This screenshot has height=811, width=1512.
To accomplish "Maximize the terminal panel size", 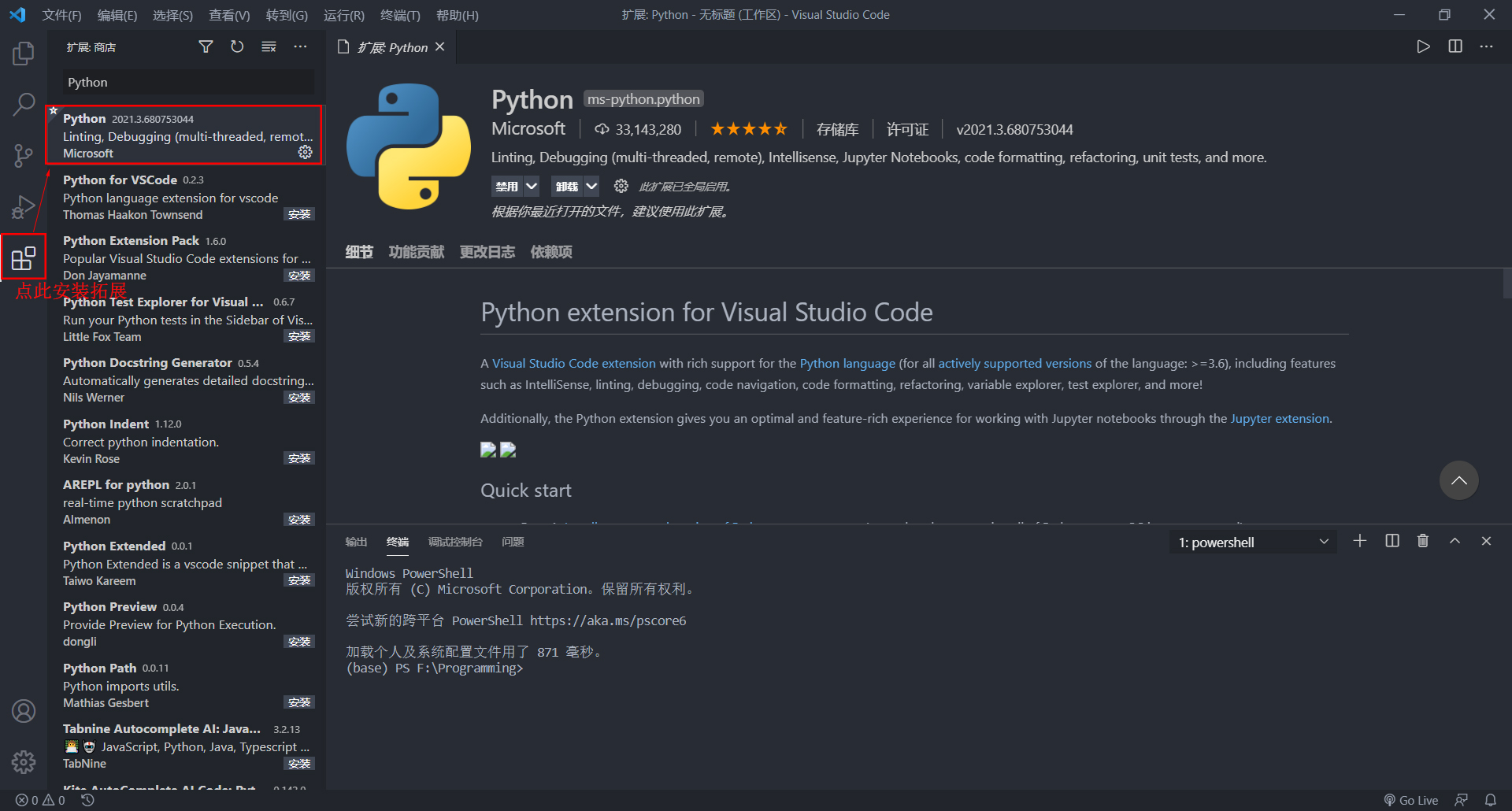I will [x=1455, y=541].
